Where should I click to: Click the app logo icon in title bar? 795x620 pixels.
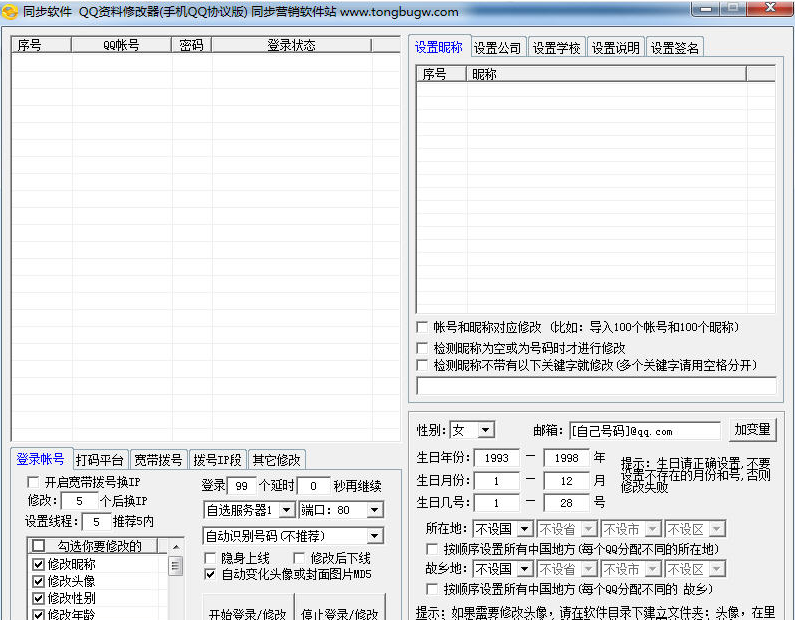(10, 11)
